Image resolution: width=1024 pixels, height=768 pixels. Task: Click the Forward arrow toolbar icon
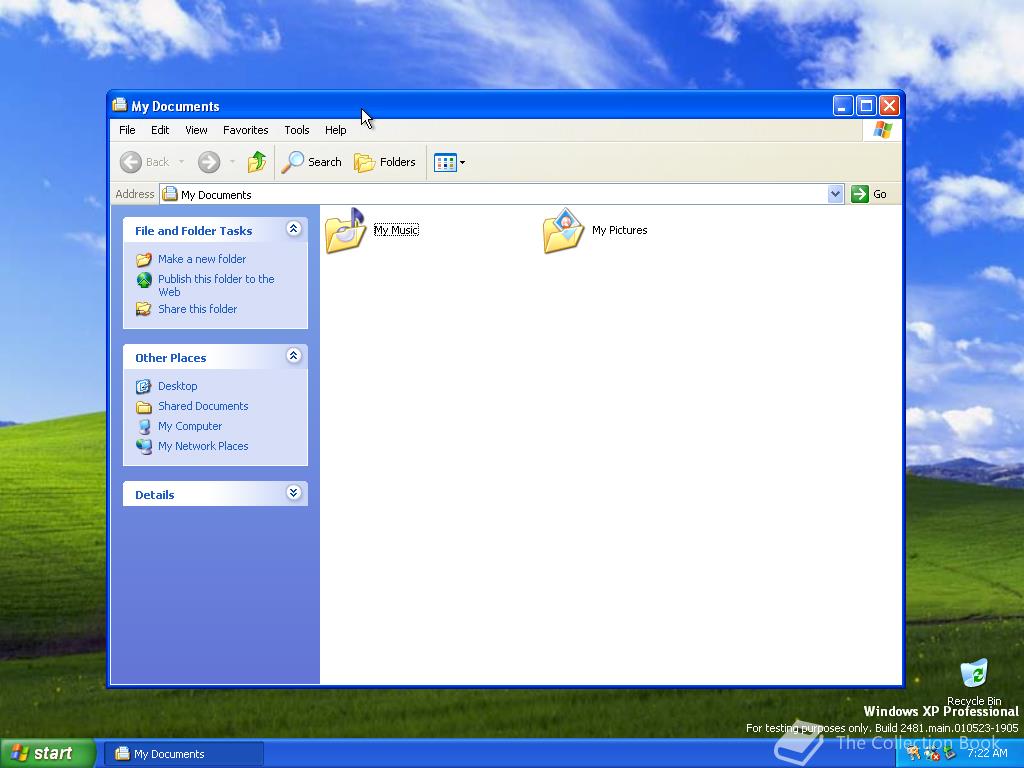(209, 162)
